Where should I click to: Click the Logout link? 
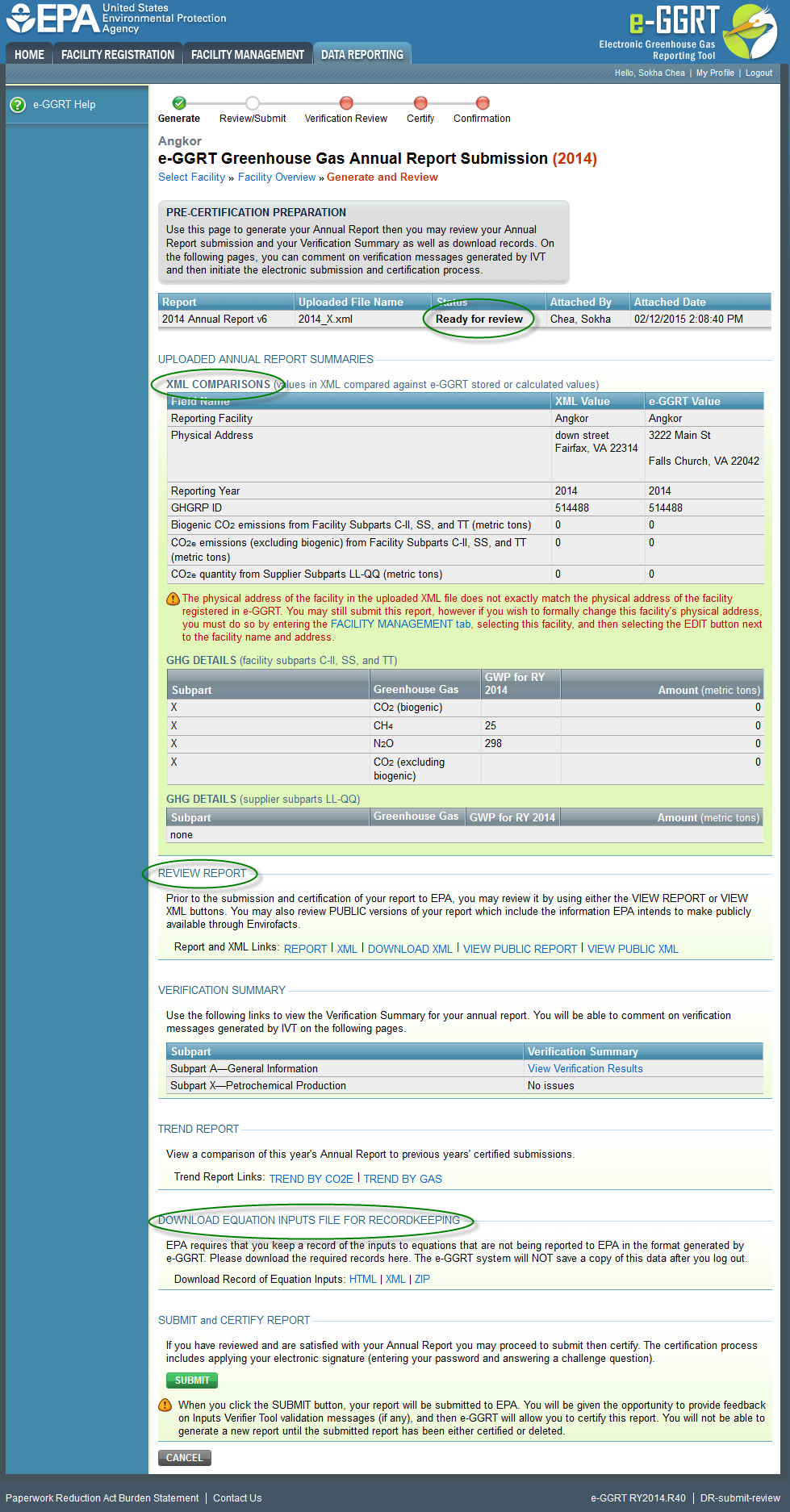[759, 73]
